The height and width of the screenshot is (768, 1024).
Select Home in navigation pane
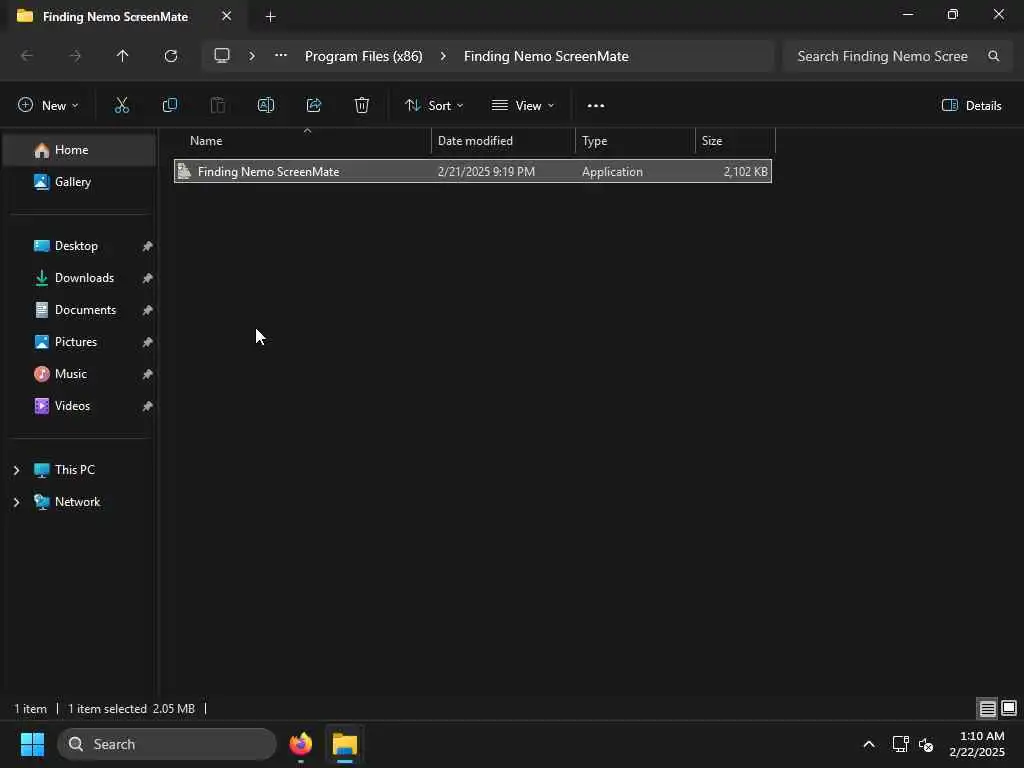(x=80, y=150)
